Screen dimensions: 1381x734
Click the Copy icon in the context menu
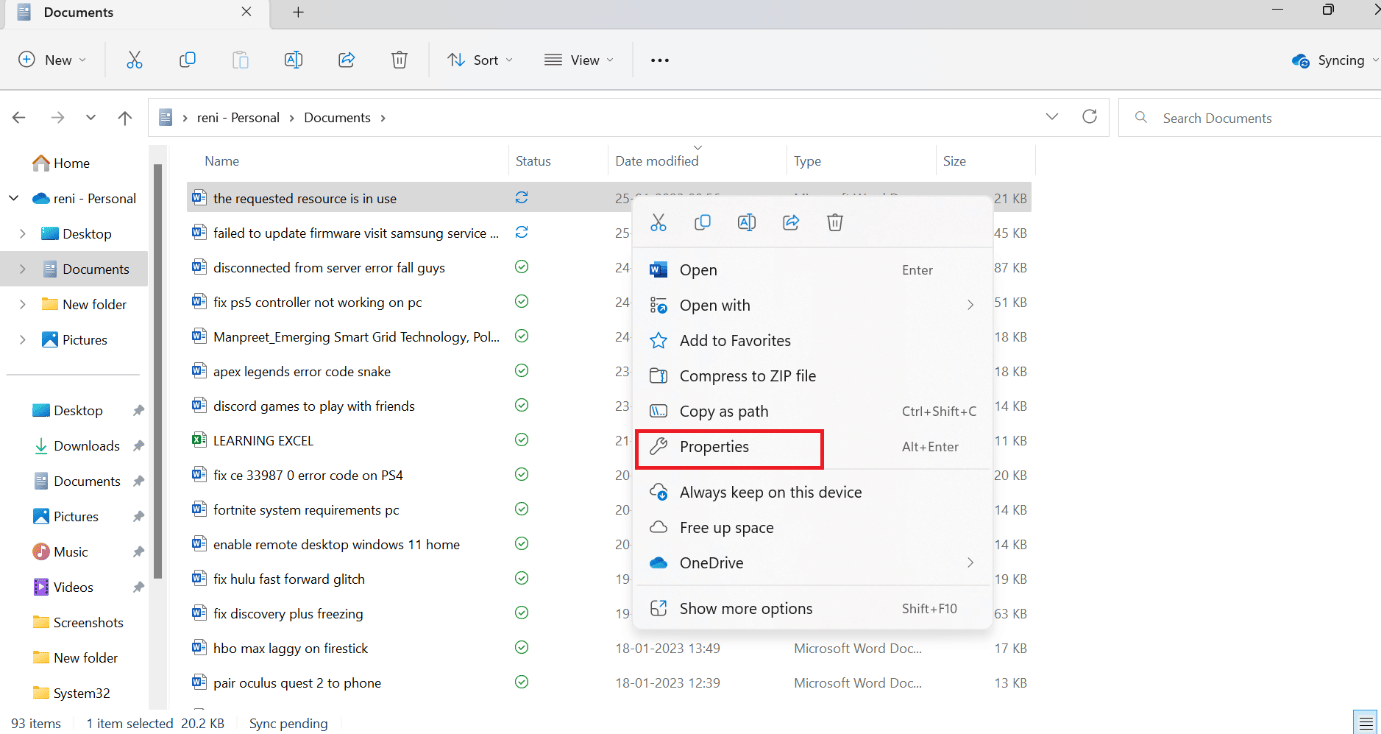tap(703, 222)
